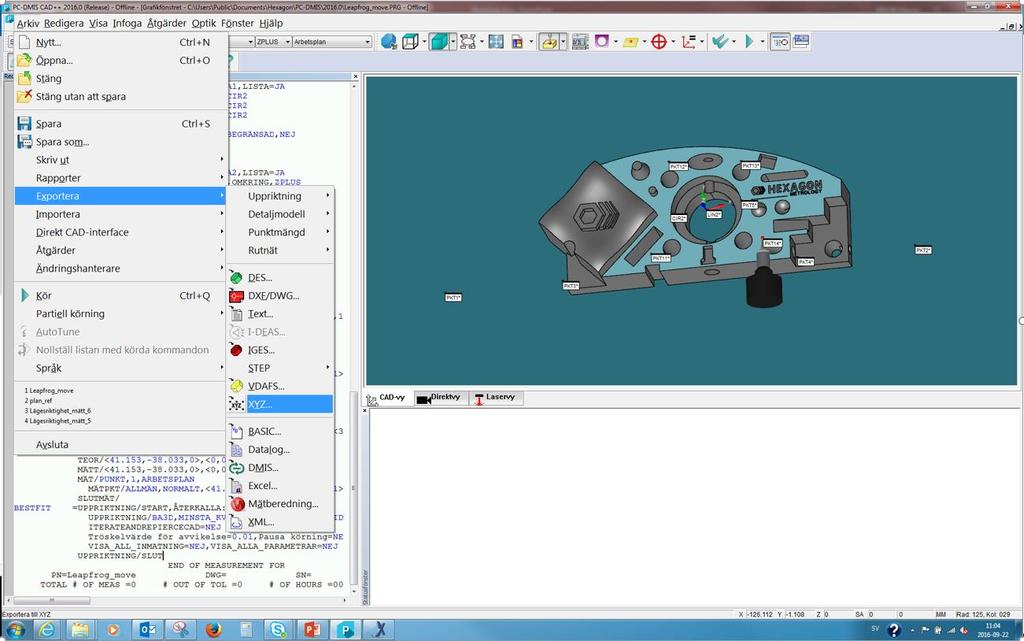This screenshot has width=1024, height=641.
Task: Expand the solid cube view dropdown arrow
Action: pos(453,42)
